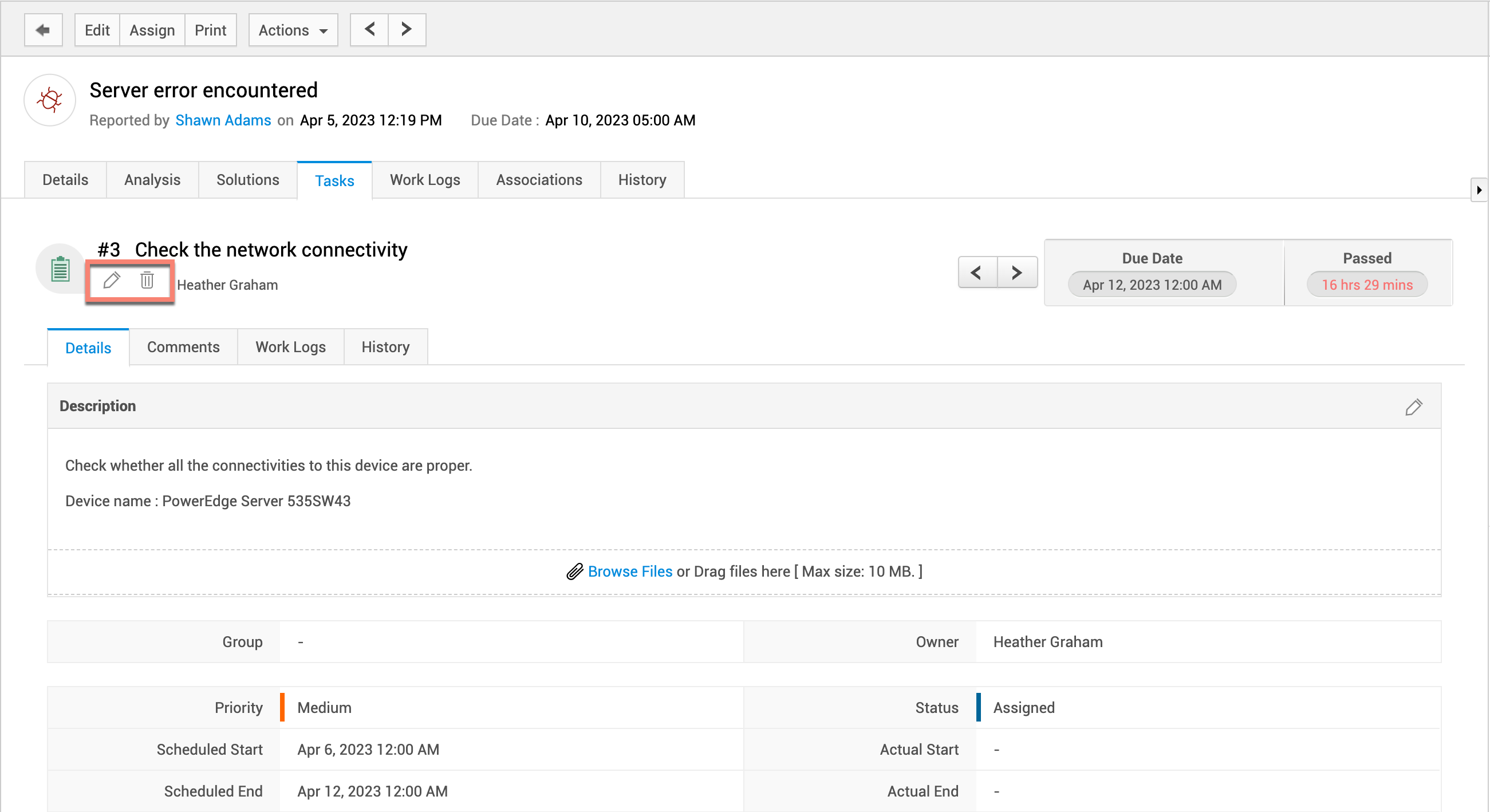Click the green clipboard task icon
The height and width of the screenshot is (812, 1490).
[60, 269]
